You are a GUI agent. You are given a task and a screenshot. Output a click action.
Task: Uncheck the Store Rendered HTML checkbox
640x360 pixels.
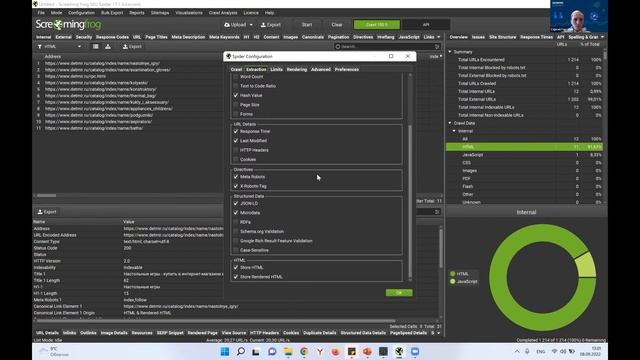[x=236, y=277]
